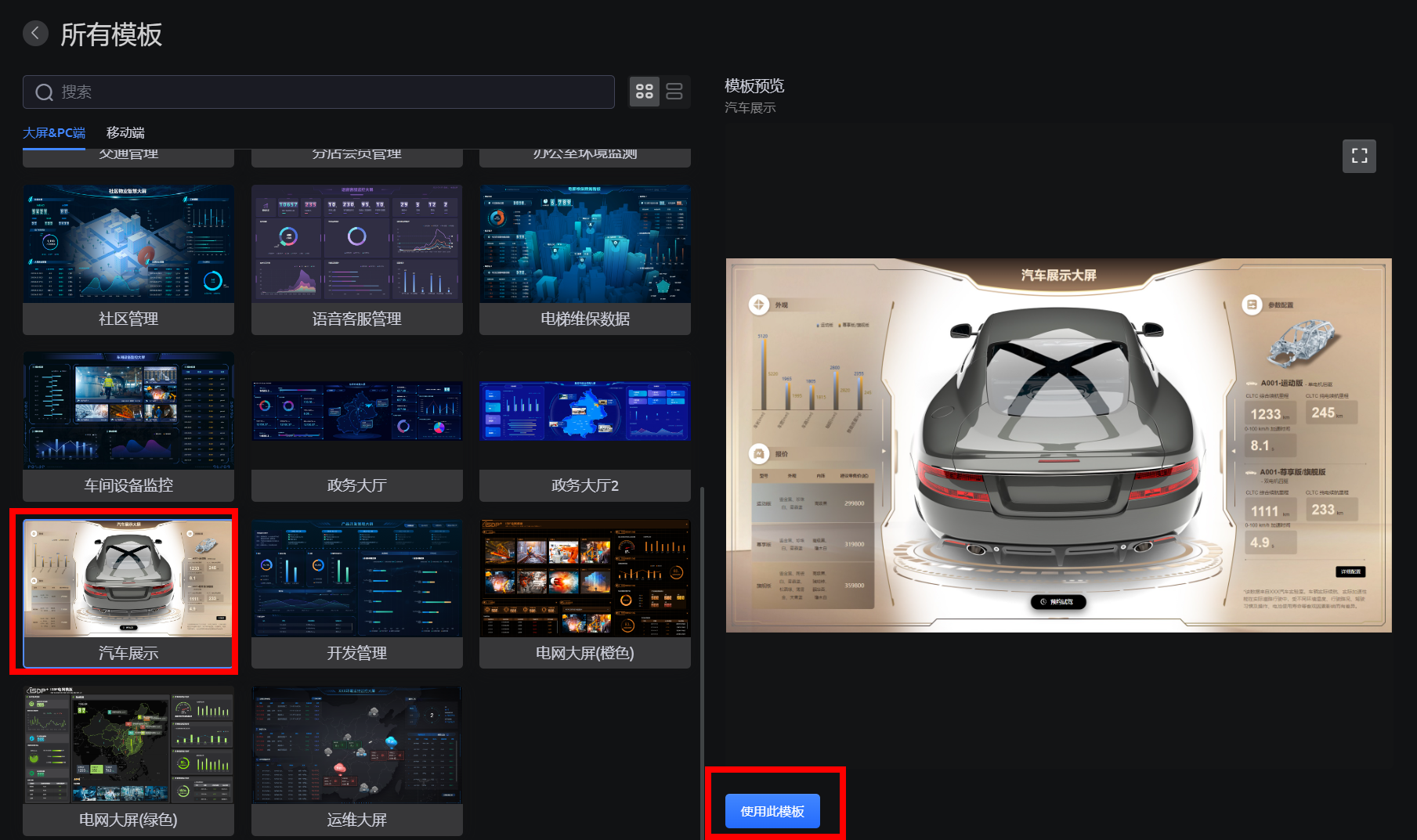Select the 社区管理 template thumbnail
The width and height of the screenshot is (1417, 840).
[x=128, y=244]
